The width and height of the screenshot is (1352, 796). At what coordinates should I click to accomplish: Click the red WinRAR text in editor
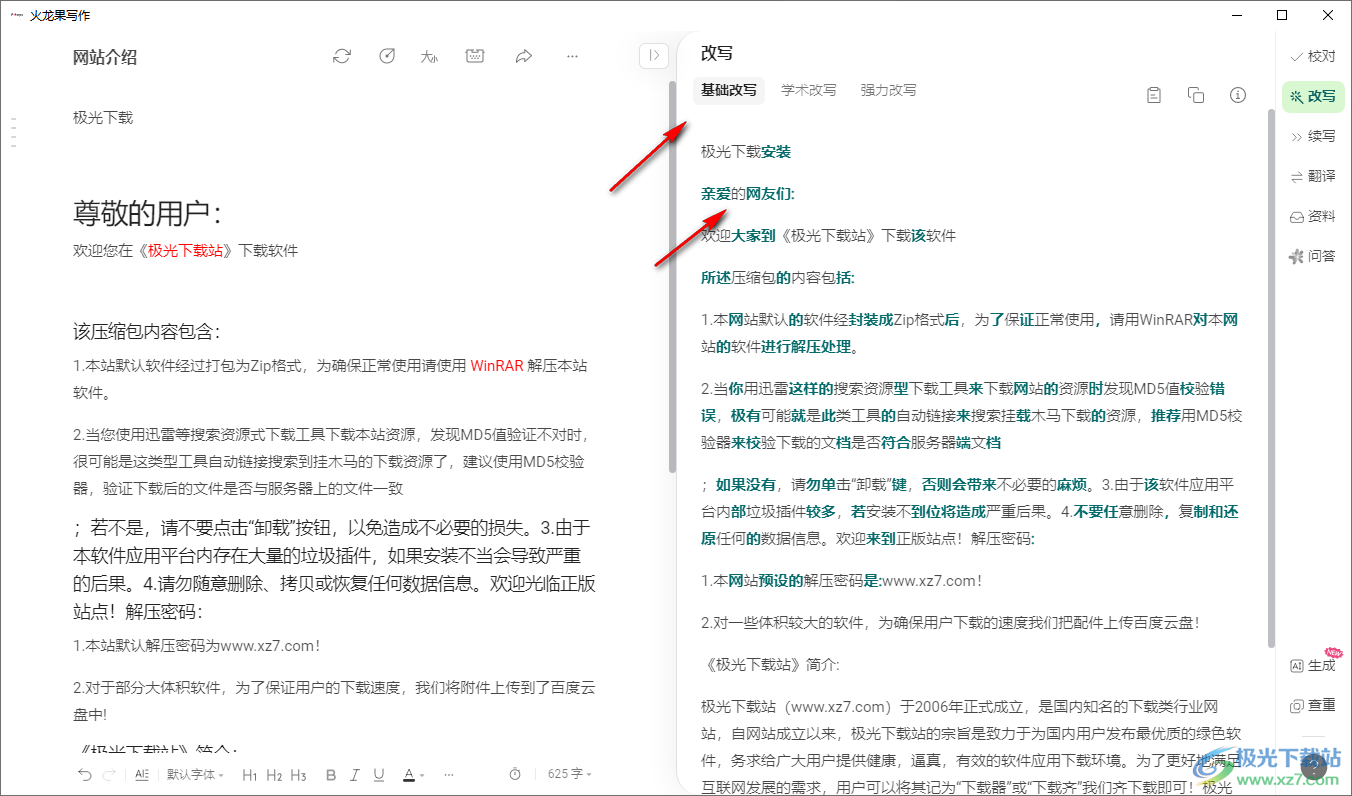(x=497, y=366)
